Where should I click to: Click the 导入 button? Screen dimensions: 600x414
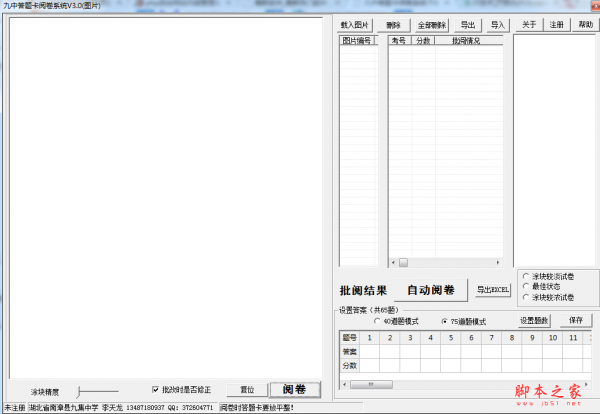coord(498,25)
